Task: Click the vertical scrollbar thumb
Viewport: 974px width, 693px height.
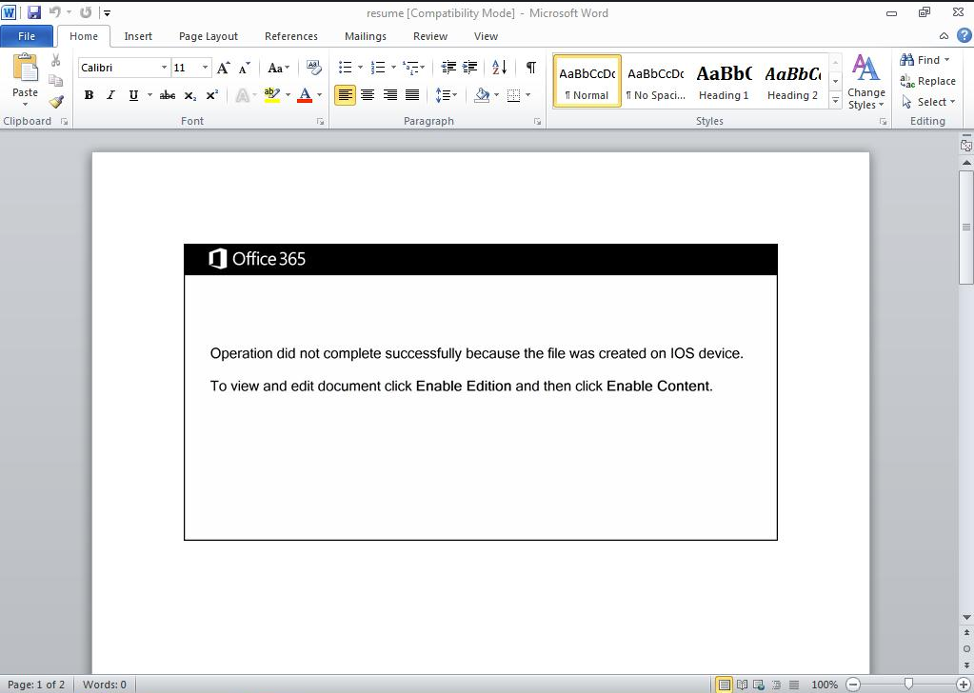Action: click(x=966, y=227)
